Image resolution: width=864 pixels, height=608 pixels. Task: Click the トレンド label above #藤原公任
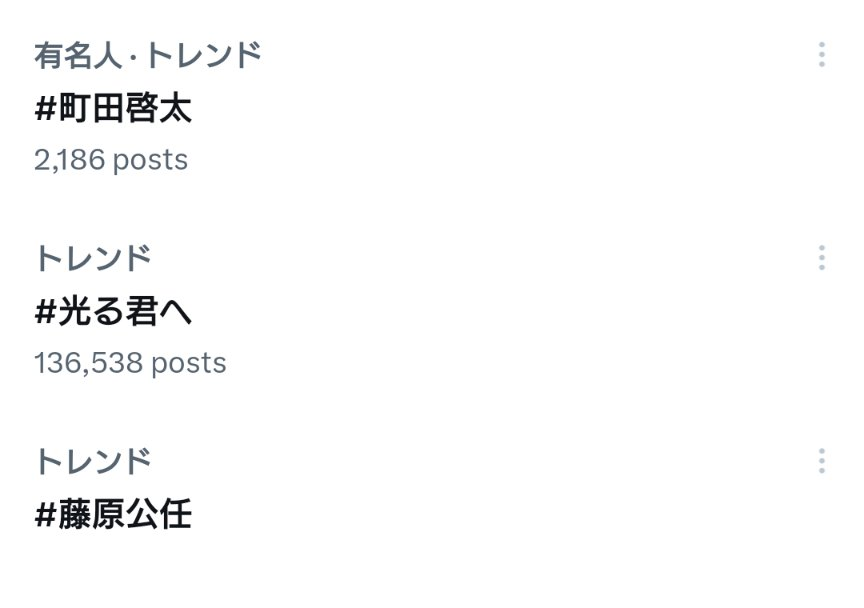tap(93, 461)
